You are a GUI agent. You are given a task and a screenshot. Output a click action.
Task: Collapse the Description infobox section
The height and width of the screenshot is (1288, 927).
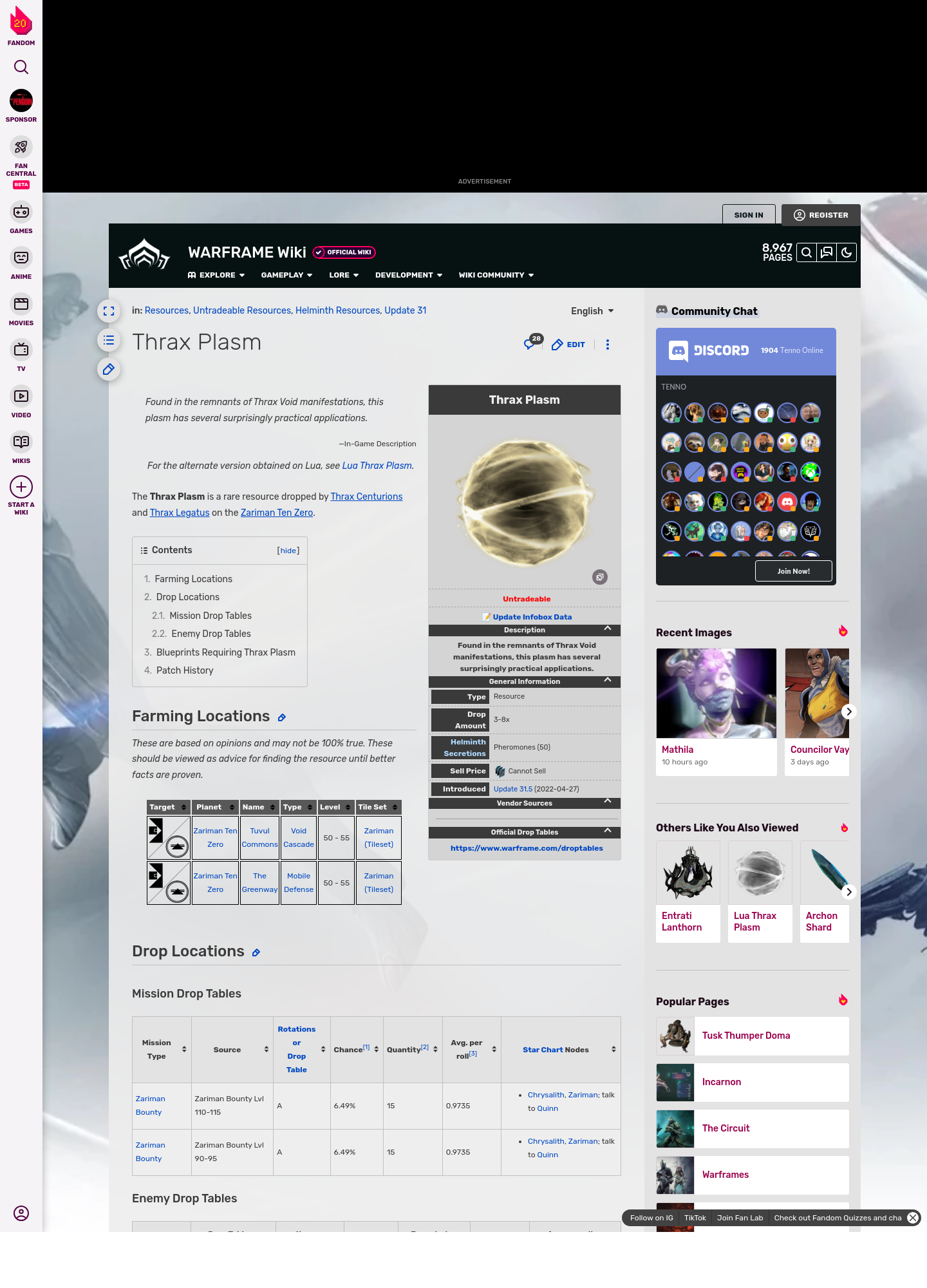pos(608,629)
